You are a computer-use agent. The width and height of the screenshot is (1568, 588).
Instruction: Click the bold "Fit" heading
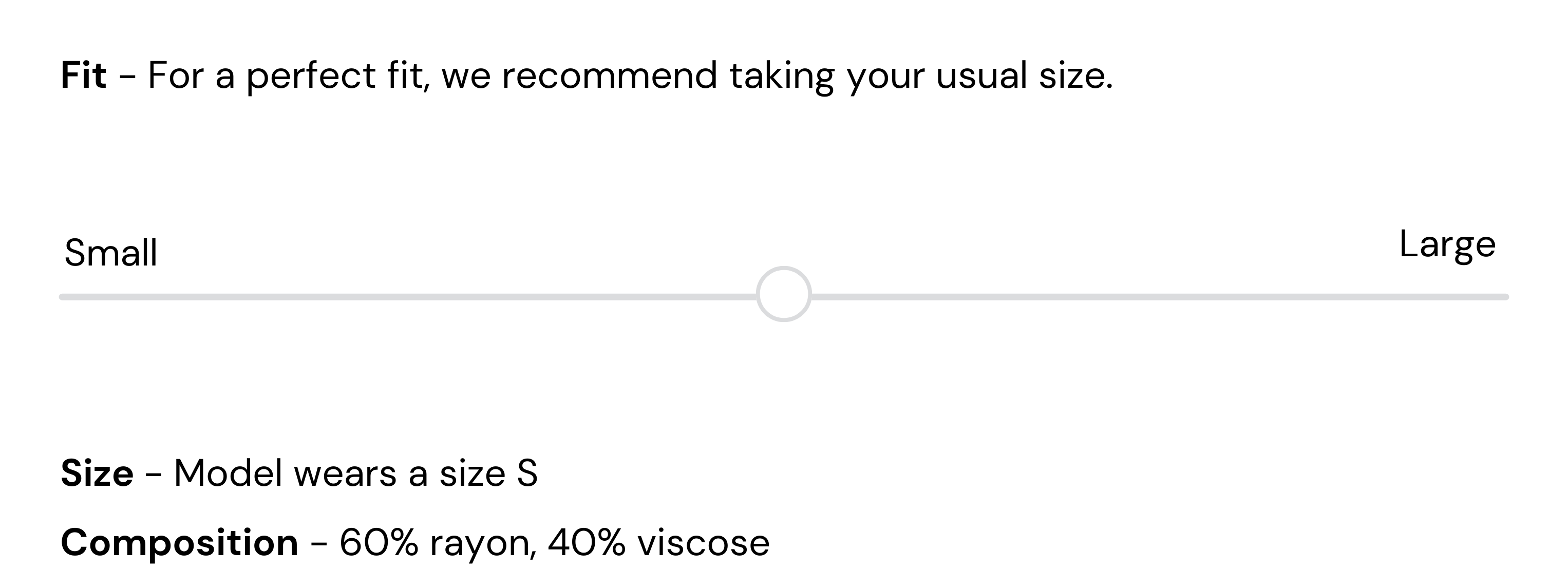[83, 75]
